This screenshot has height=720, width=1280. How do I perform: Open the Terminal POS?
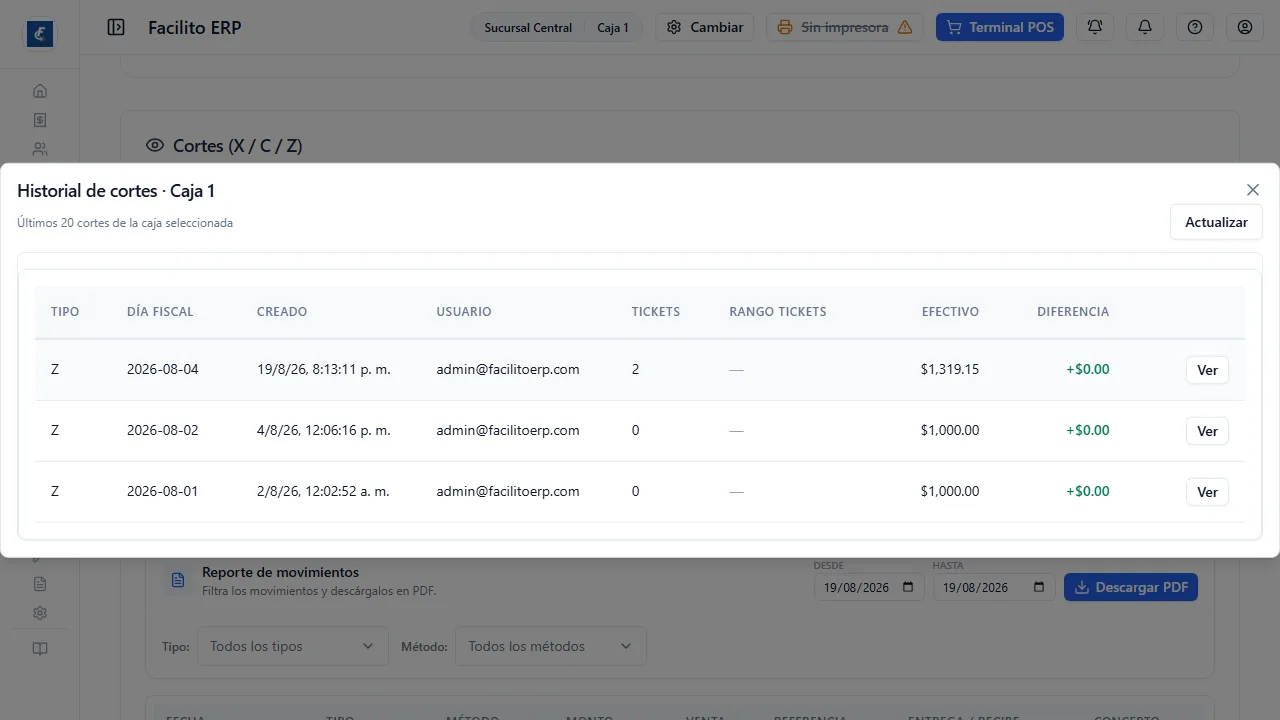click(1000, 27)
